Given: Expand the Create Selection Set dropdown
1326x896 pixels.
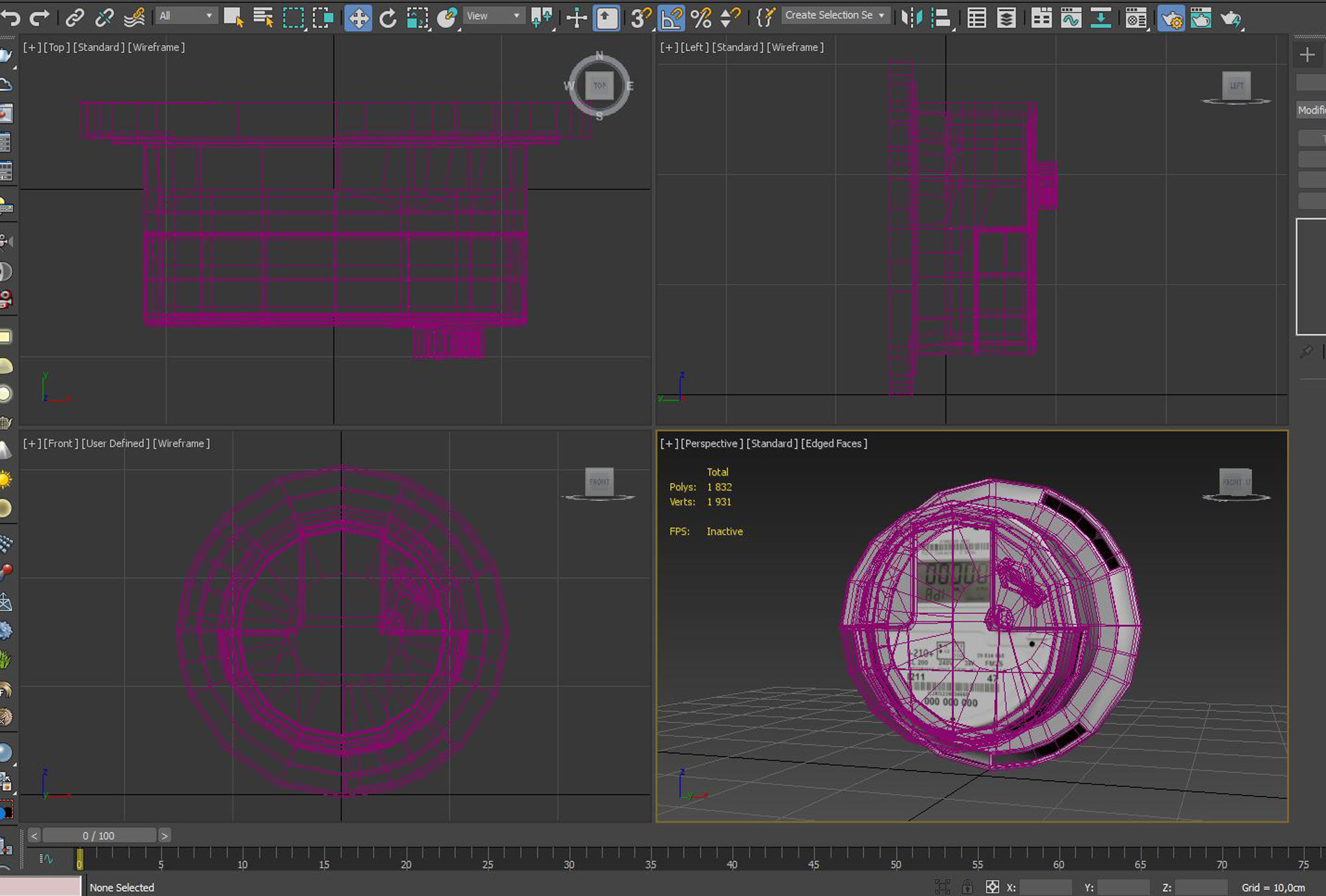Looking at the screenshot, I should click(834, 15).
